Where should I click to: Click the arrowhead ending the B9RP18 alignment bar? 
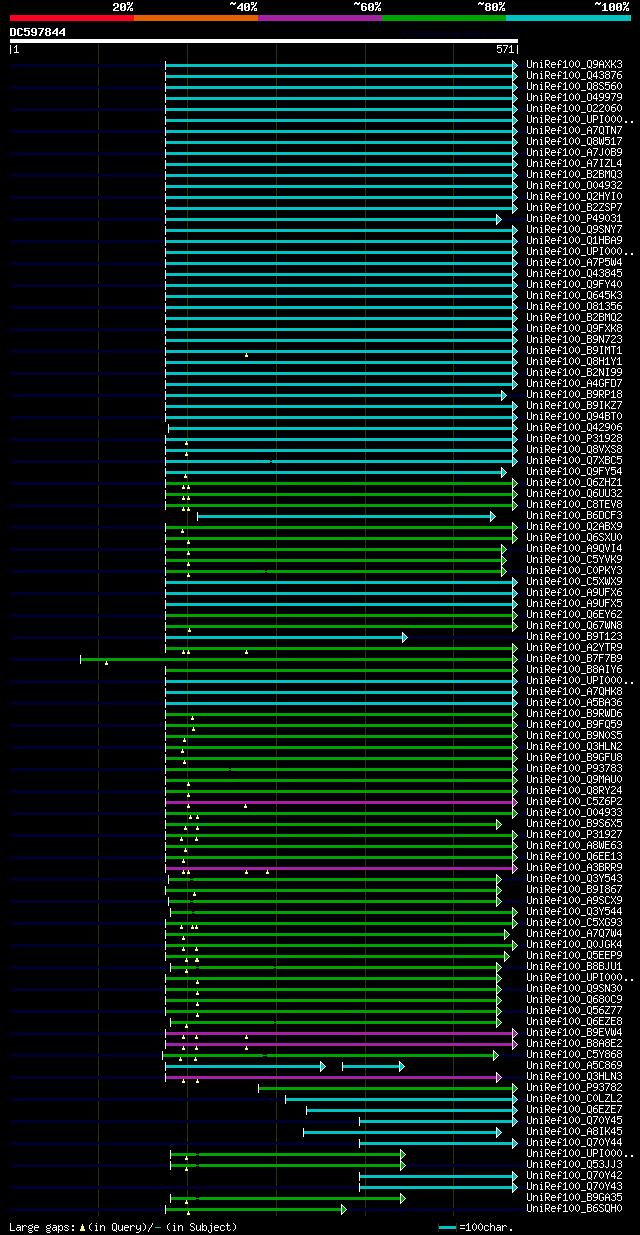click(504, 394)
